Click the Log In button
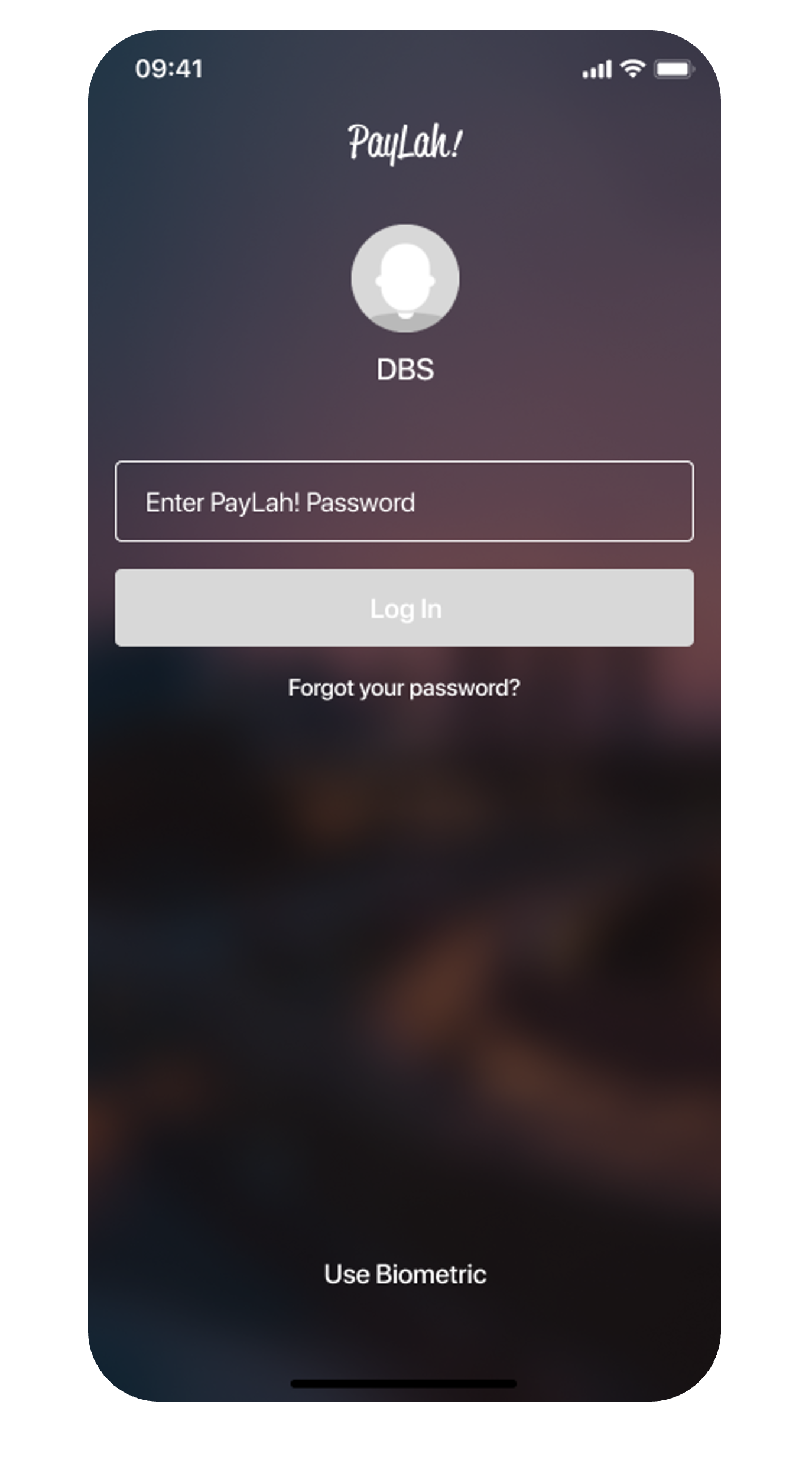This screenshot has height=1463, width=812. pyautogui.click(x=404, y=608)
